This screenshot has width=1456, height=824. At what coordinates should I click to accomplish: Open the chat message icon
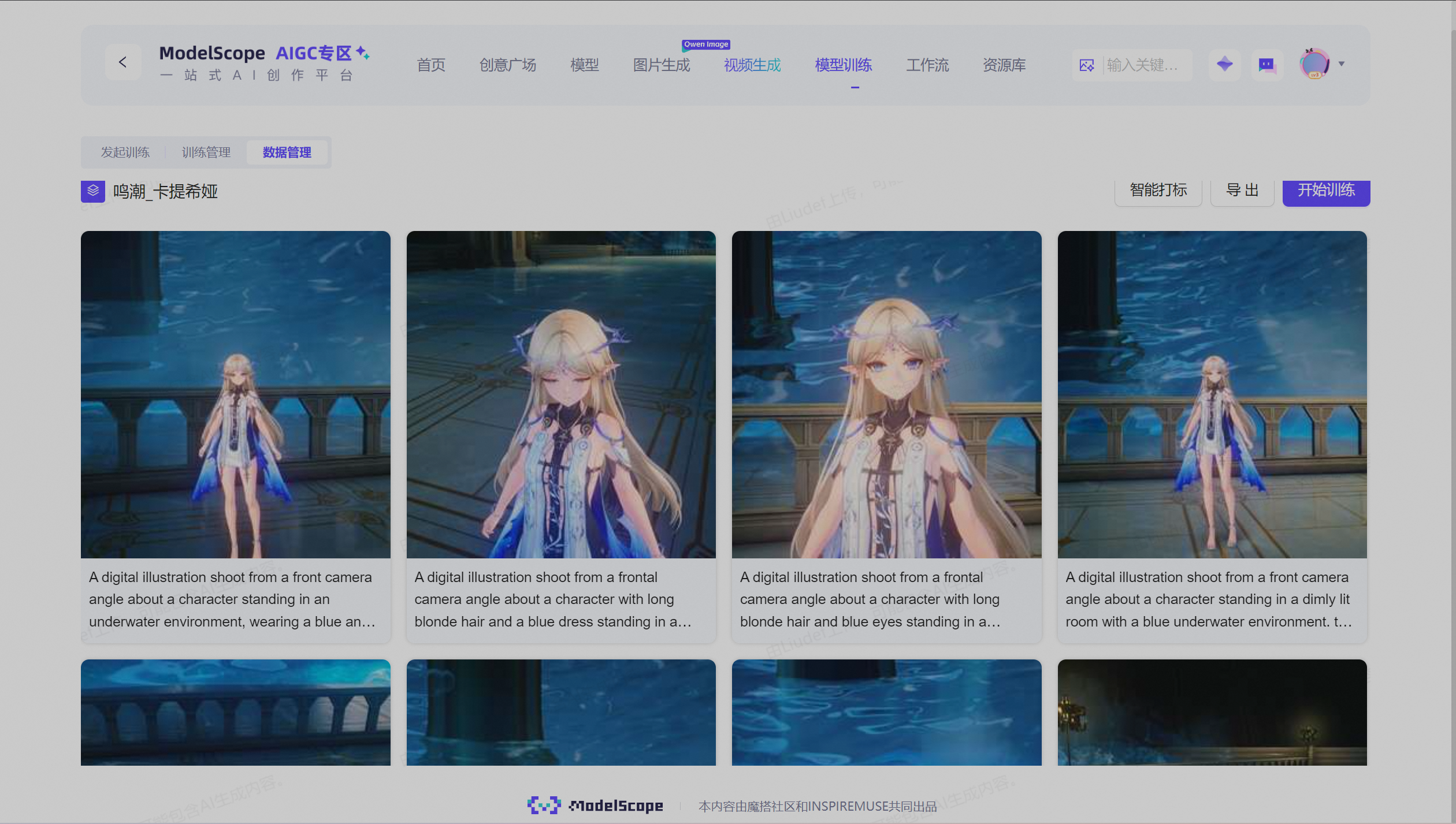[x=1266, y=64]
